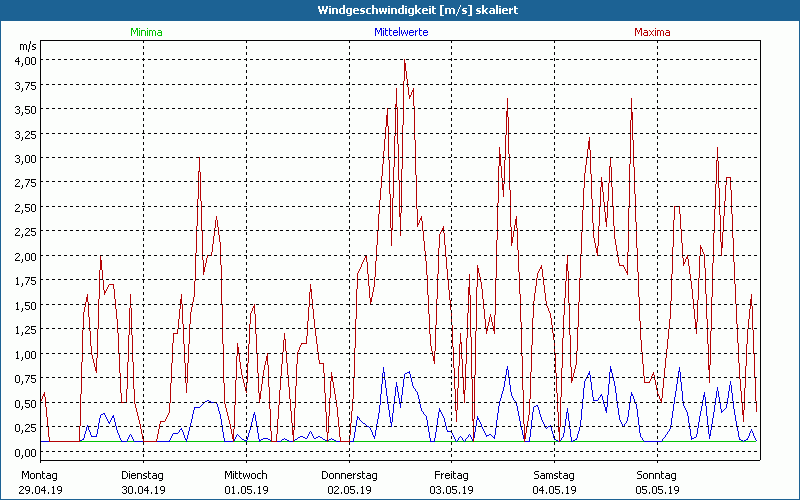The width and height of the screenshot is (800, 500).
Task: Select the Freitag day label
Action: [451, 475]
